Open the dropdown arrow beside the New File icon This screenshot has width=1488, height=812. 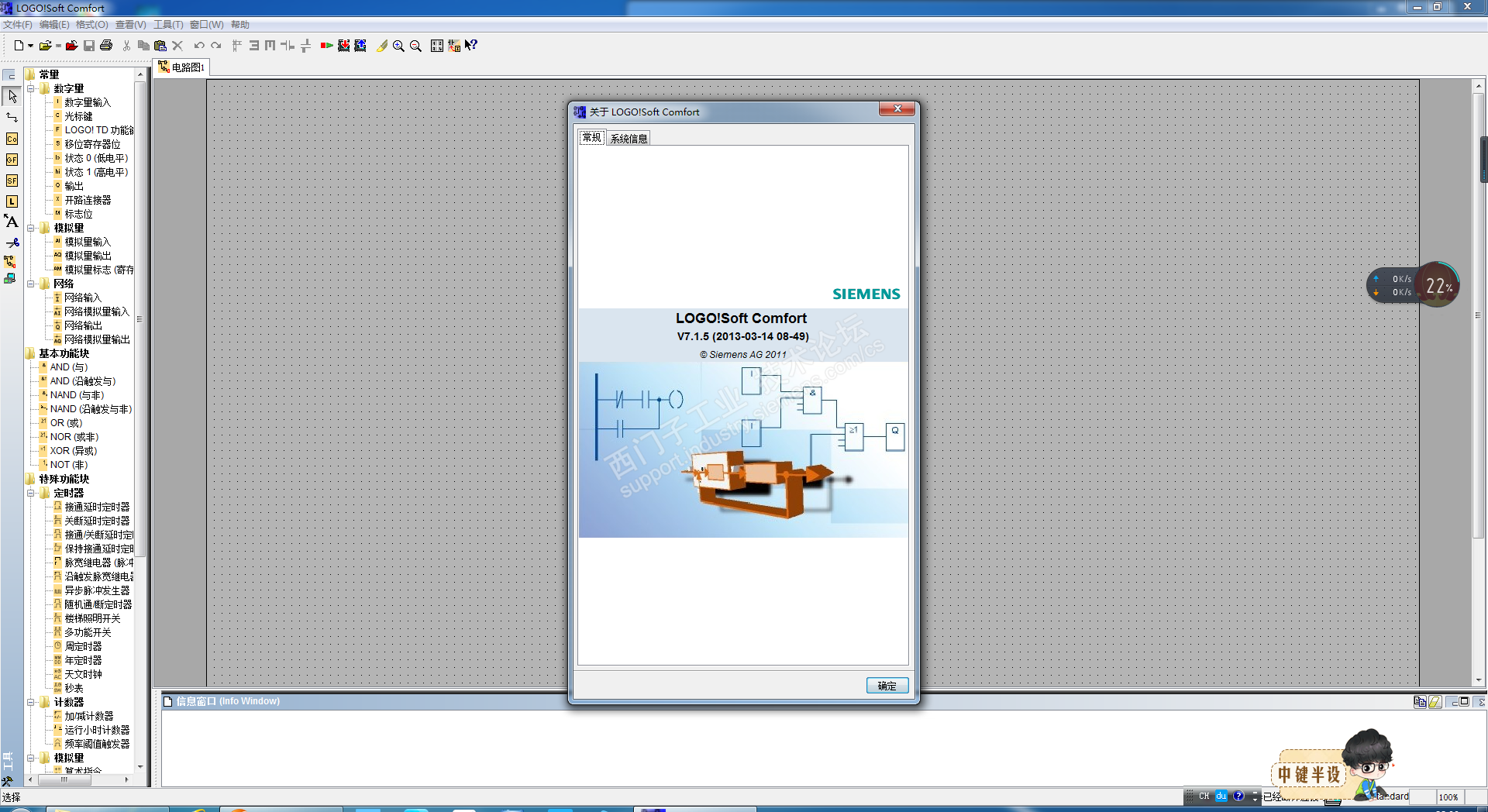pos(30,46)
